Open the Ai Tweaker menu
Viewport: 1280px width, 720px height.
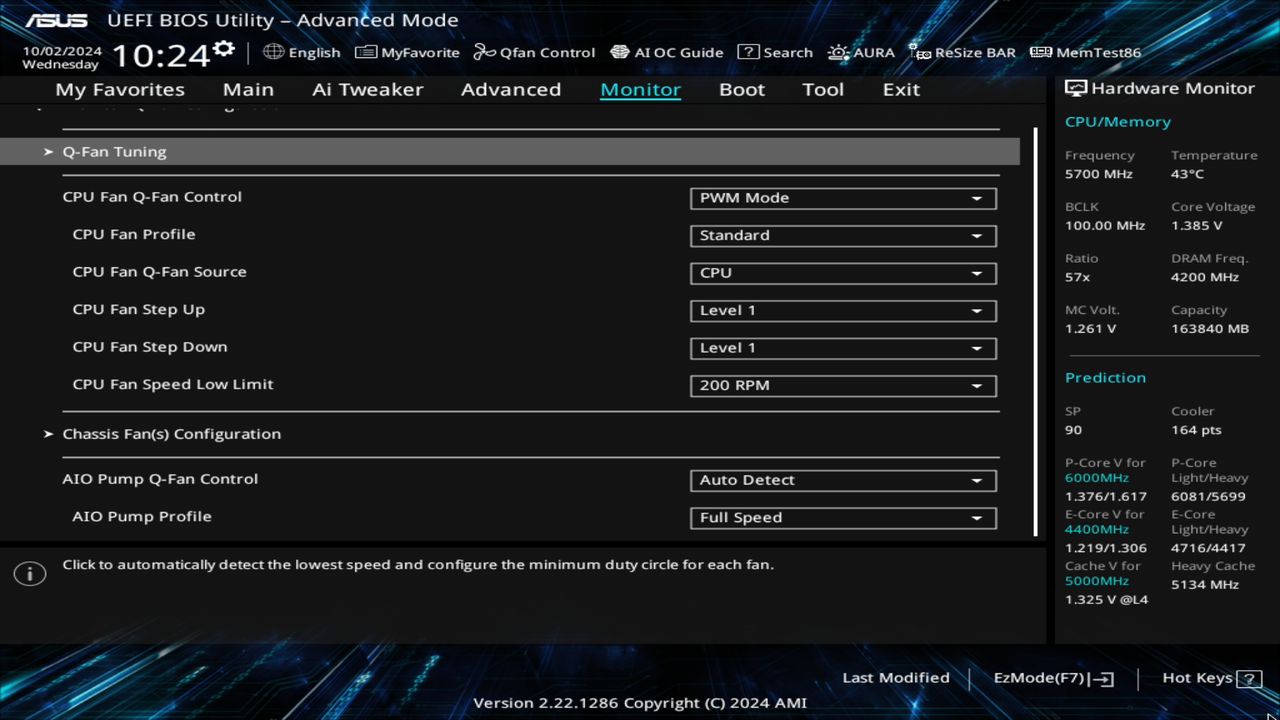pos(367,89)
